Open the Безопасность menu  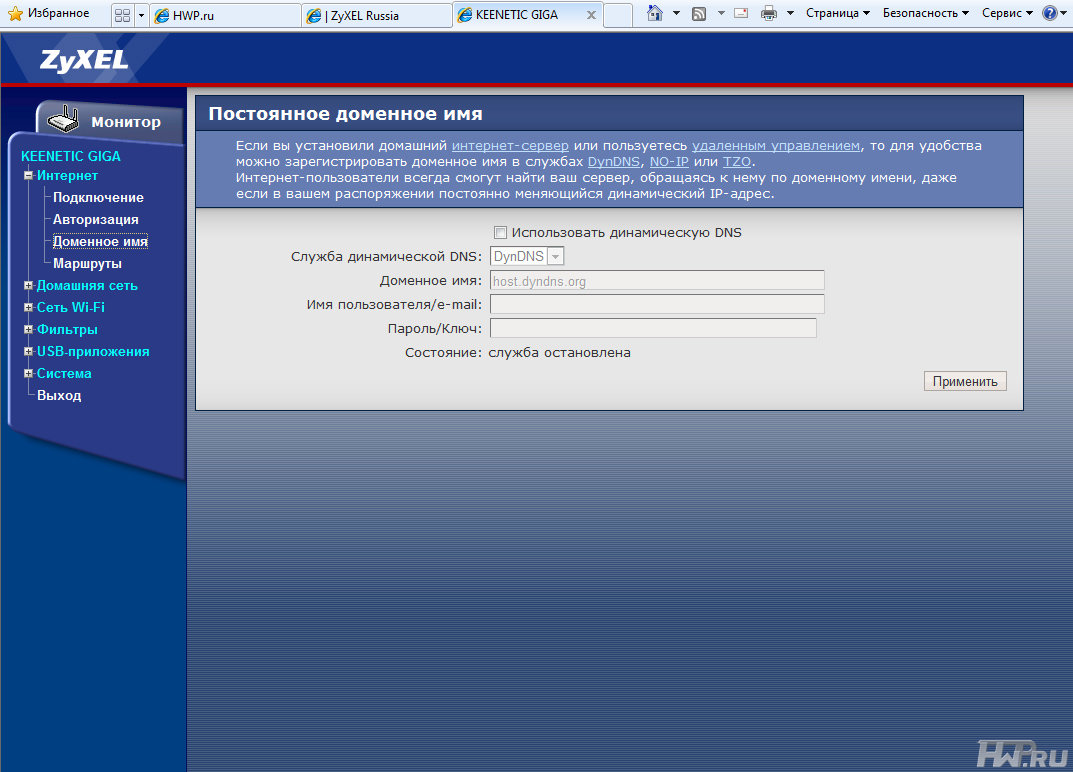pos(926,13)
